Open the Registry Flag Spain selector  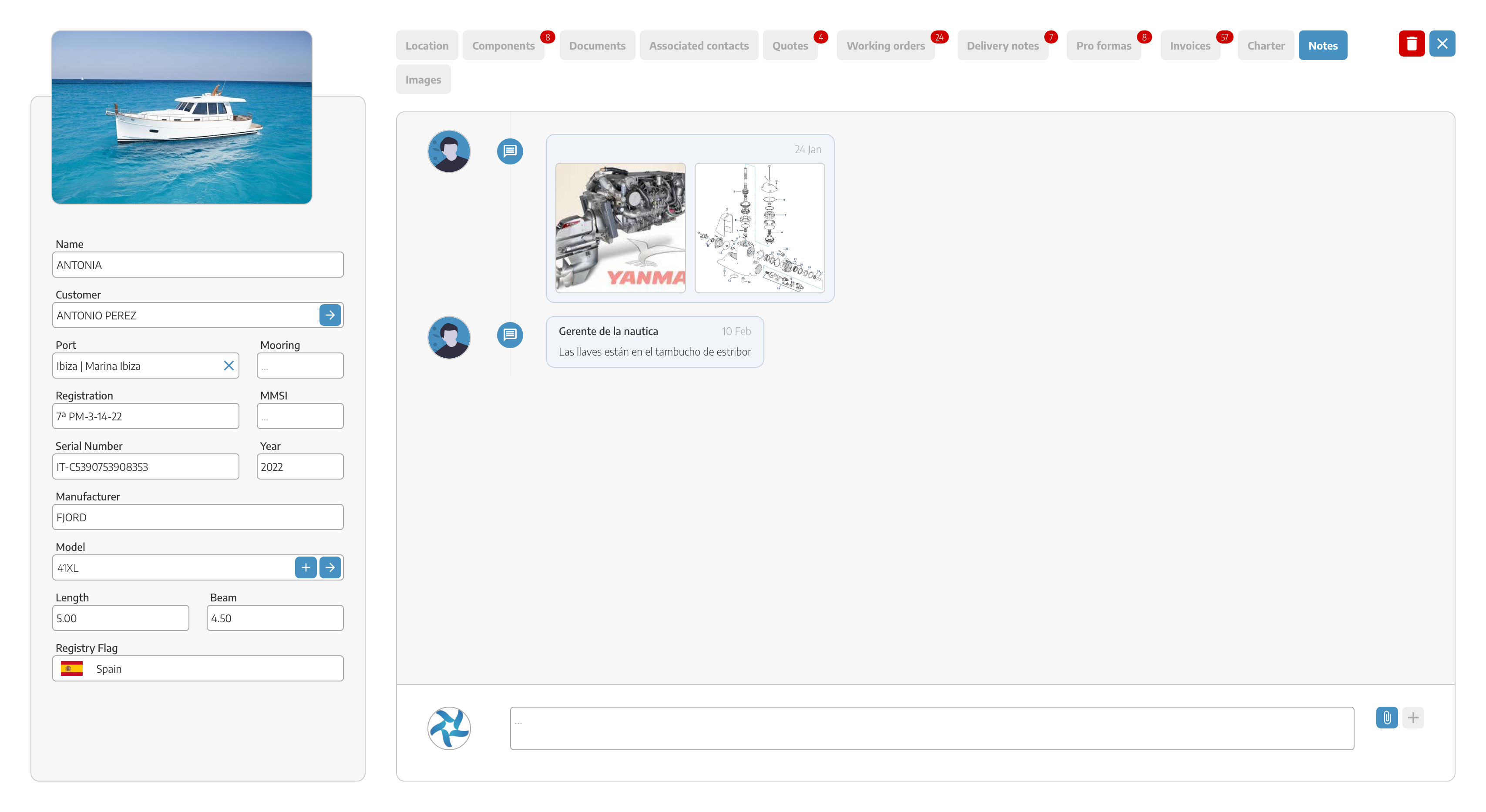tap(198, 668)
